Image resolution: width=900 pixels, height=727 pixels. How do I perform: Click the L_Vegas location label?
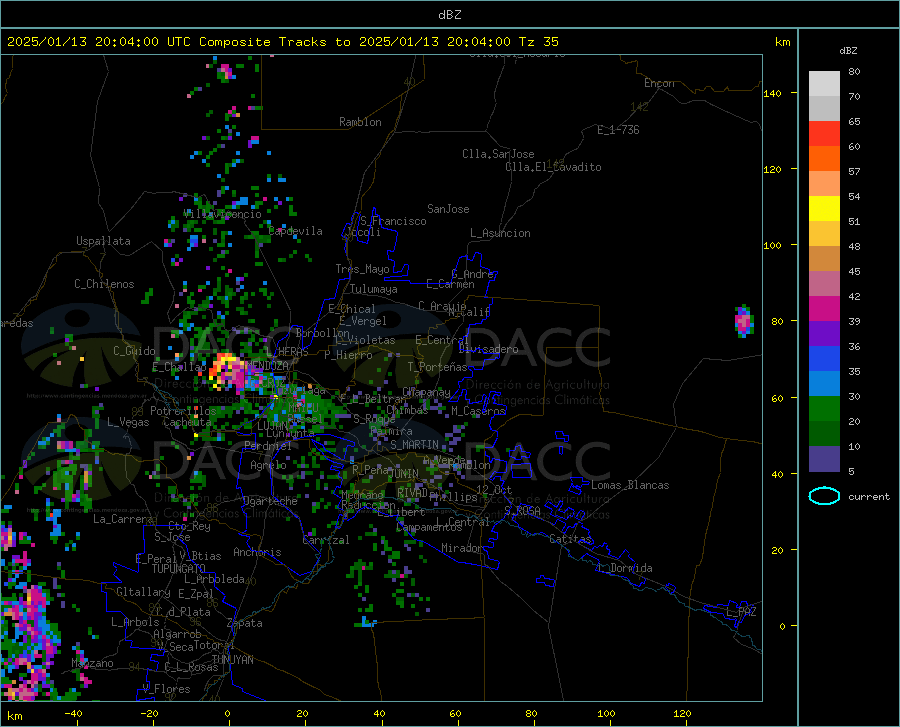point(128,422)
